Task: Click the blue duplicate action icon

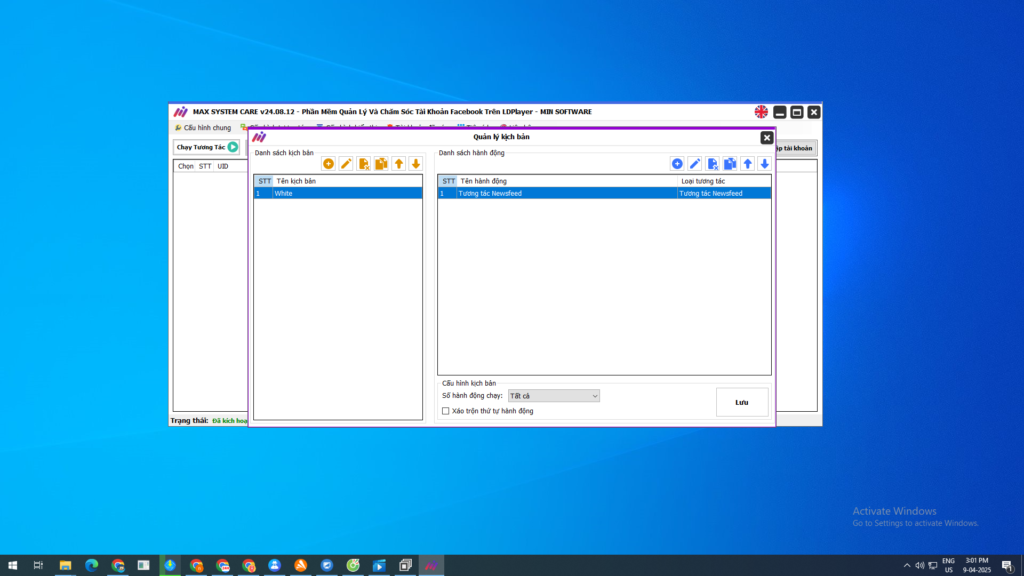Action: pos(730,163)
